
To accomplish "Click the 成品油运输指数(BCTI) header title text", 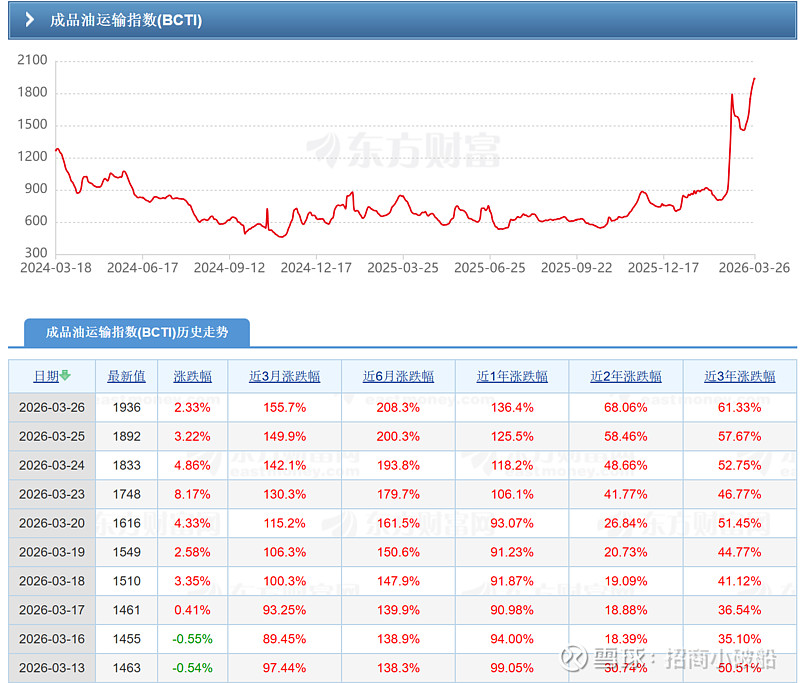I will pos(126,20).
